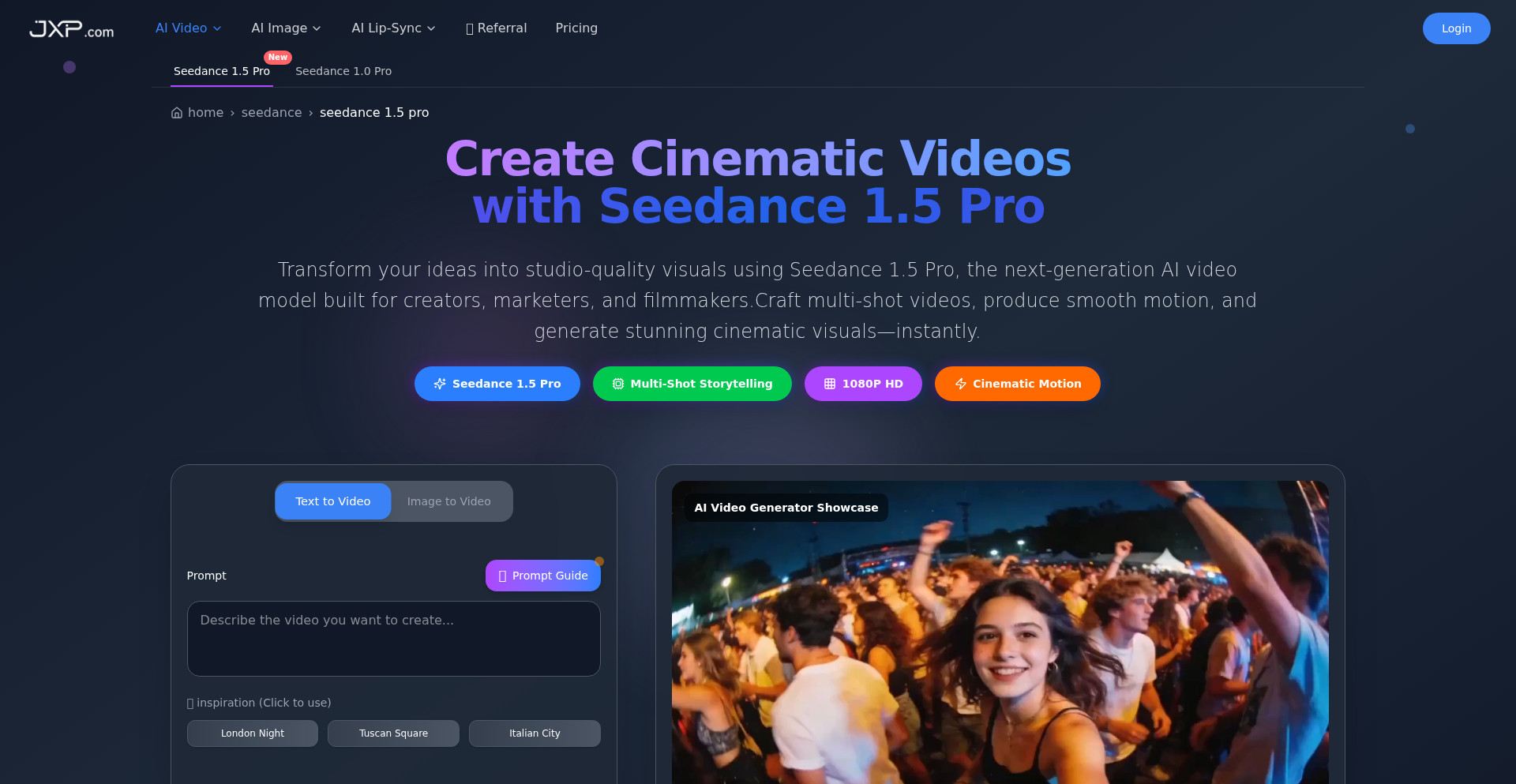
Task: Click the grid icon on 1080P HD badge
Action: click(x=830, y=384)
